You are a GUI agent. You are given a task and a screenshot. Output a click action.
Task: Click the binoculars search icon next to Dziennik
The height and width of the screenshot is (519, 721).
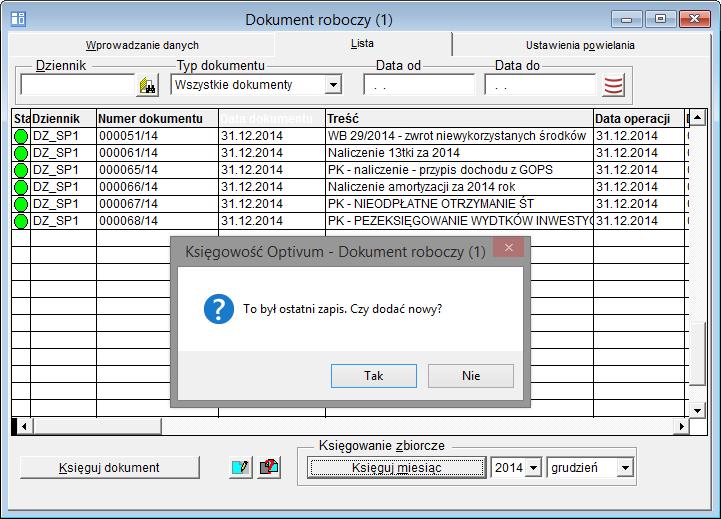[x=147, y=85]
